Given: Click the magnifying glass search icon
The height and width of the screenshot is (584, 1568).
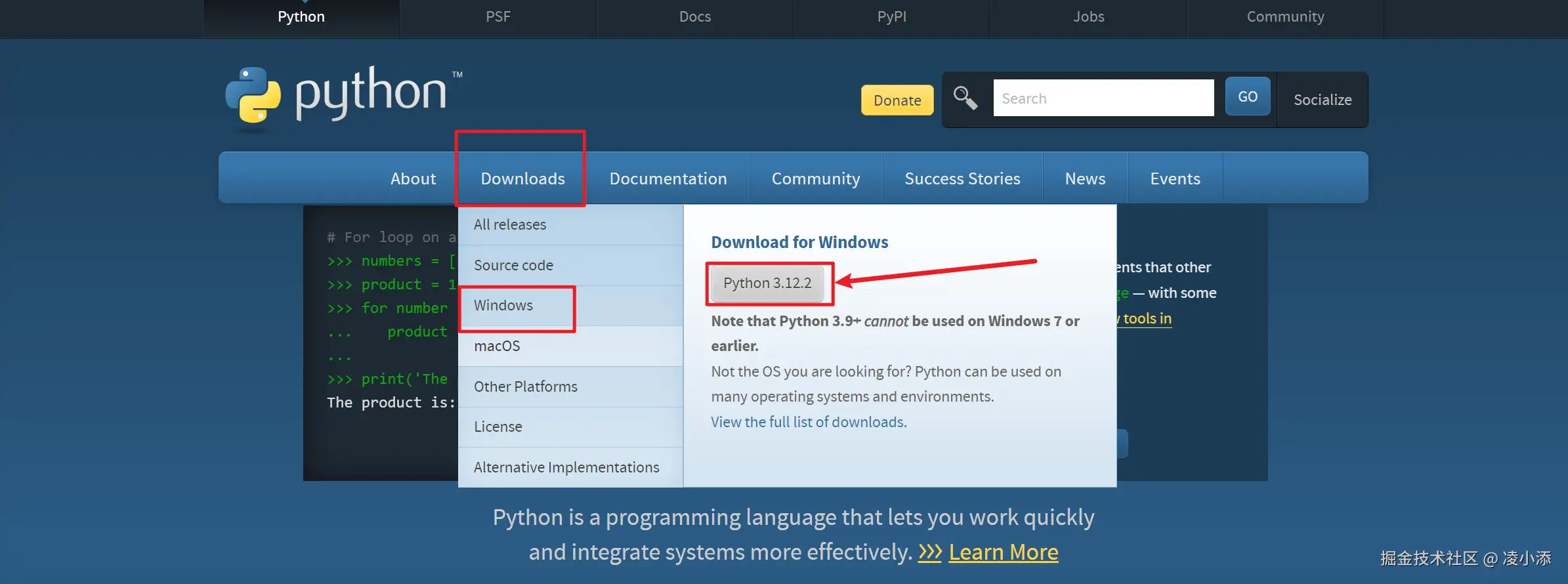Looking at the screenshot, I should pyautogui.click(x=965, y=98).
